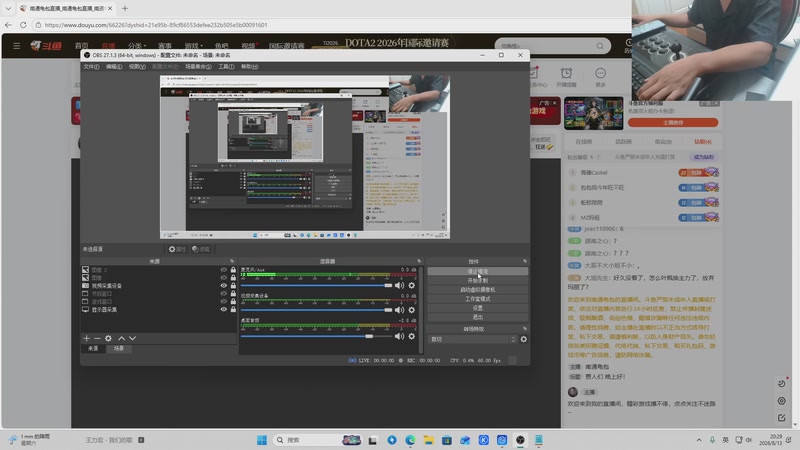
Task: Toggle lock of 图像 2 source
Action: coord(233,269)
